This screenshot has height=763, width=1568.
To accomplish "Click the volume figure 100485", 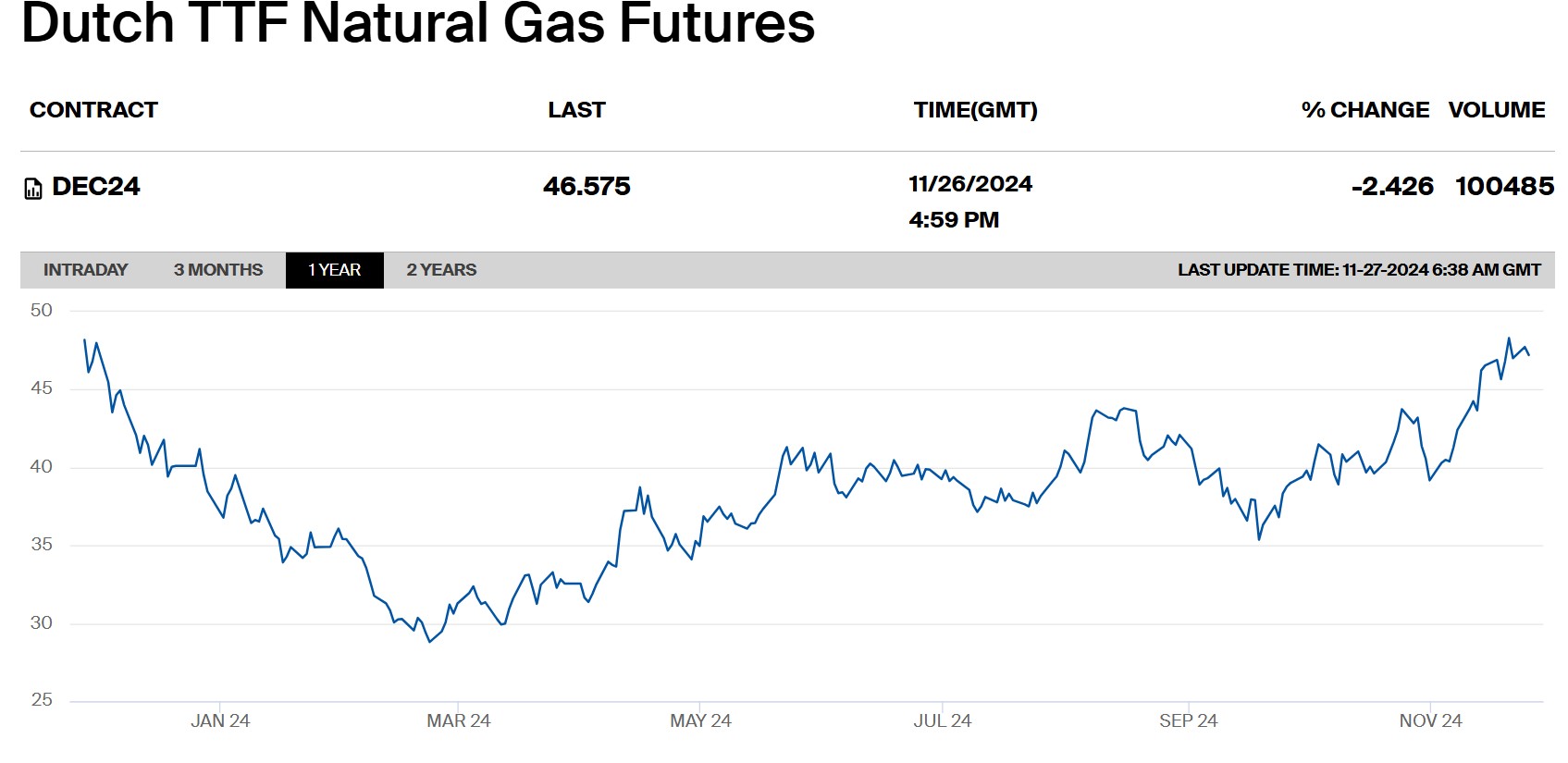I will [1504, 187].
